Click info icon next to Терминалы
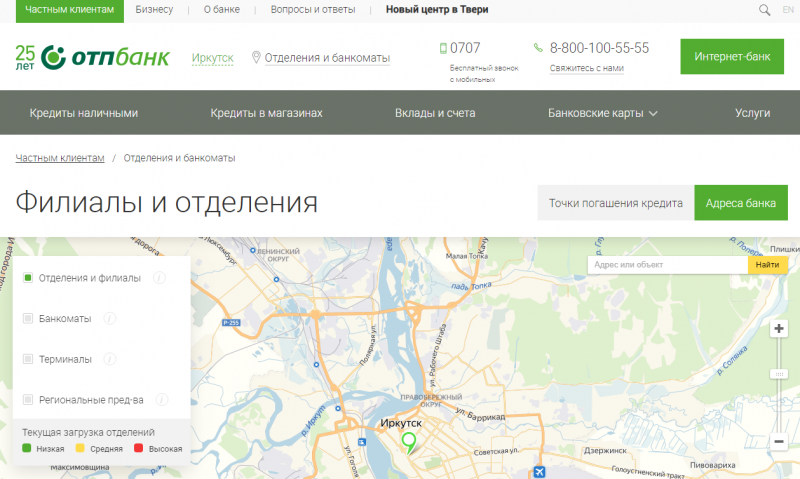800x479 pixels. pyautogui.click(x=110, y=358)
